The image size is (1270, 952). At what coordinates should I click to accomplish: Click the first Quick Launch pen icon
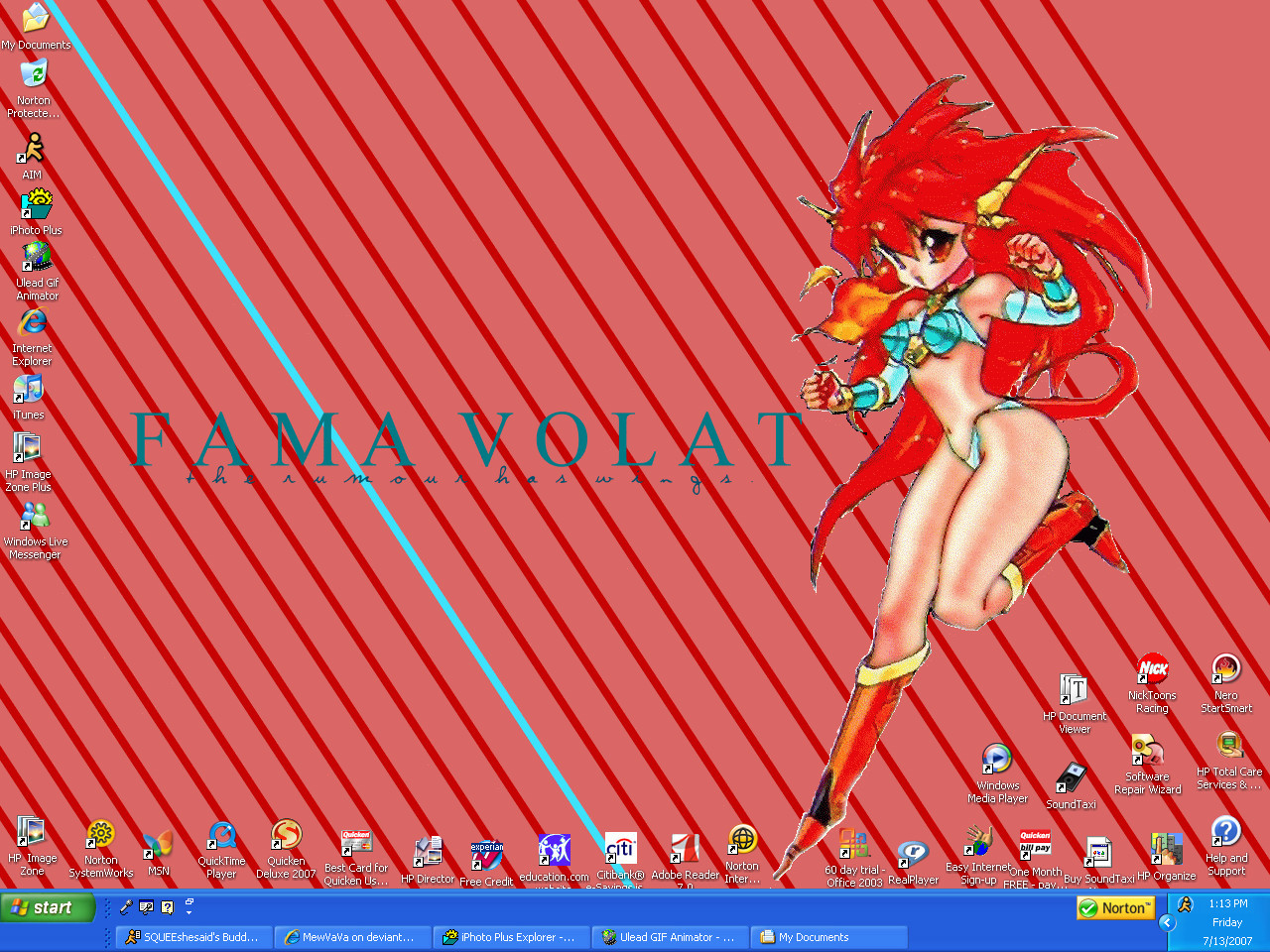pos(126,906)
